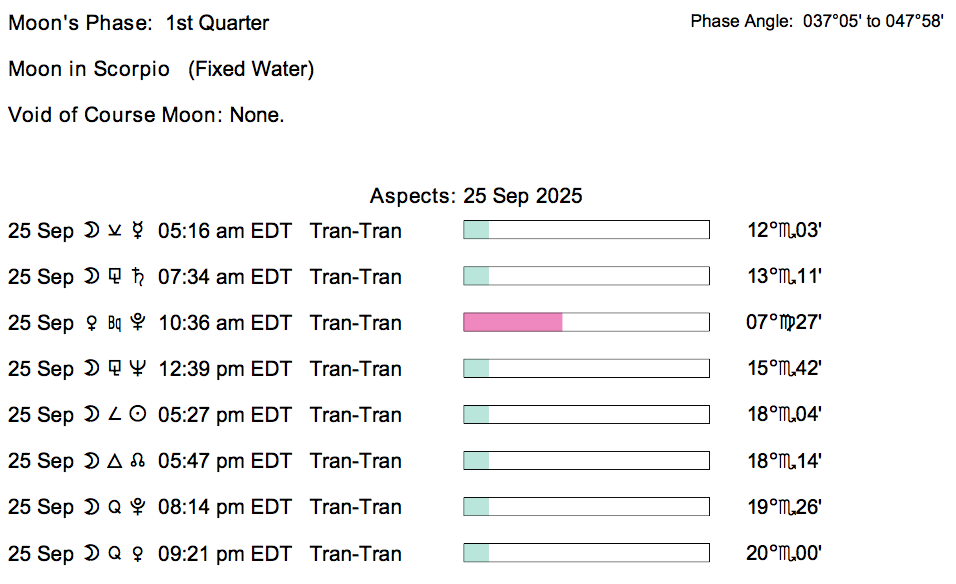Click "Tran-Tran" in the 12:39 pm row
This screenshot has height=584, width=956.
(356, 369)
